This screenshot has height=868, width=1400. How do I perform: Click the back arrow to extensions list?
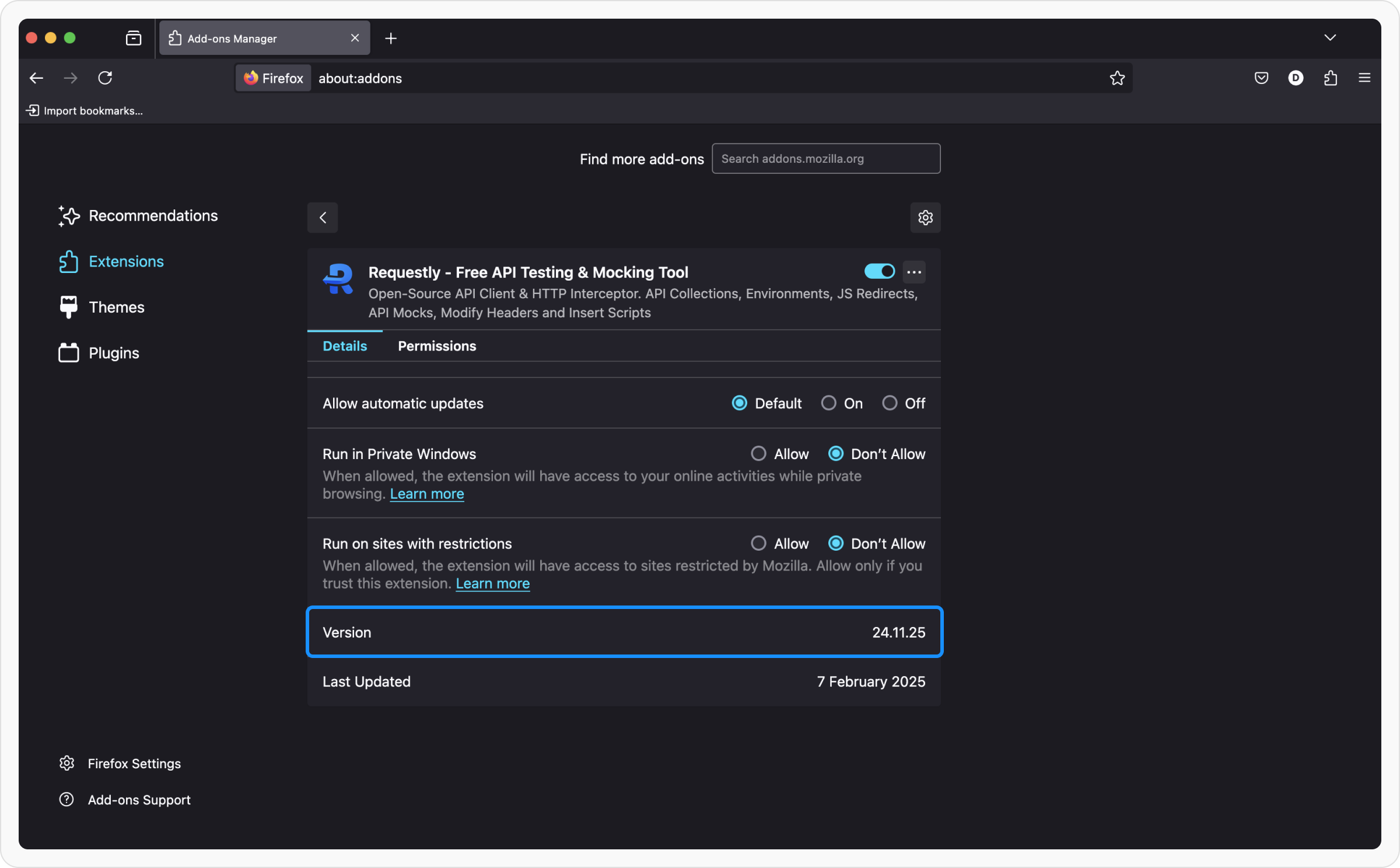(x=323, y=218)
